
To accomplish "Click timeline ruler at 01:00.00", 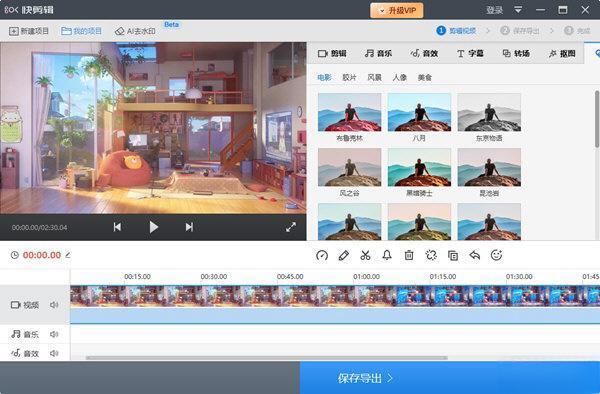I will 366,277.
